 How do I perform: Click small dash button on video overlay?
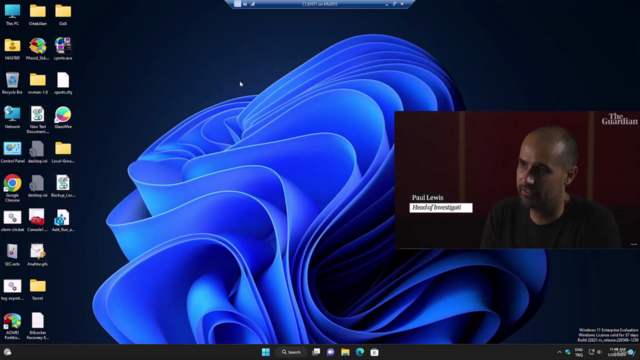[x=633, y=244]
